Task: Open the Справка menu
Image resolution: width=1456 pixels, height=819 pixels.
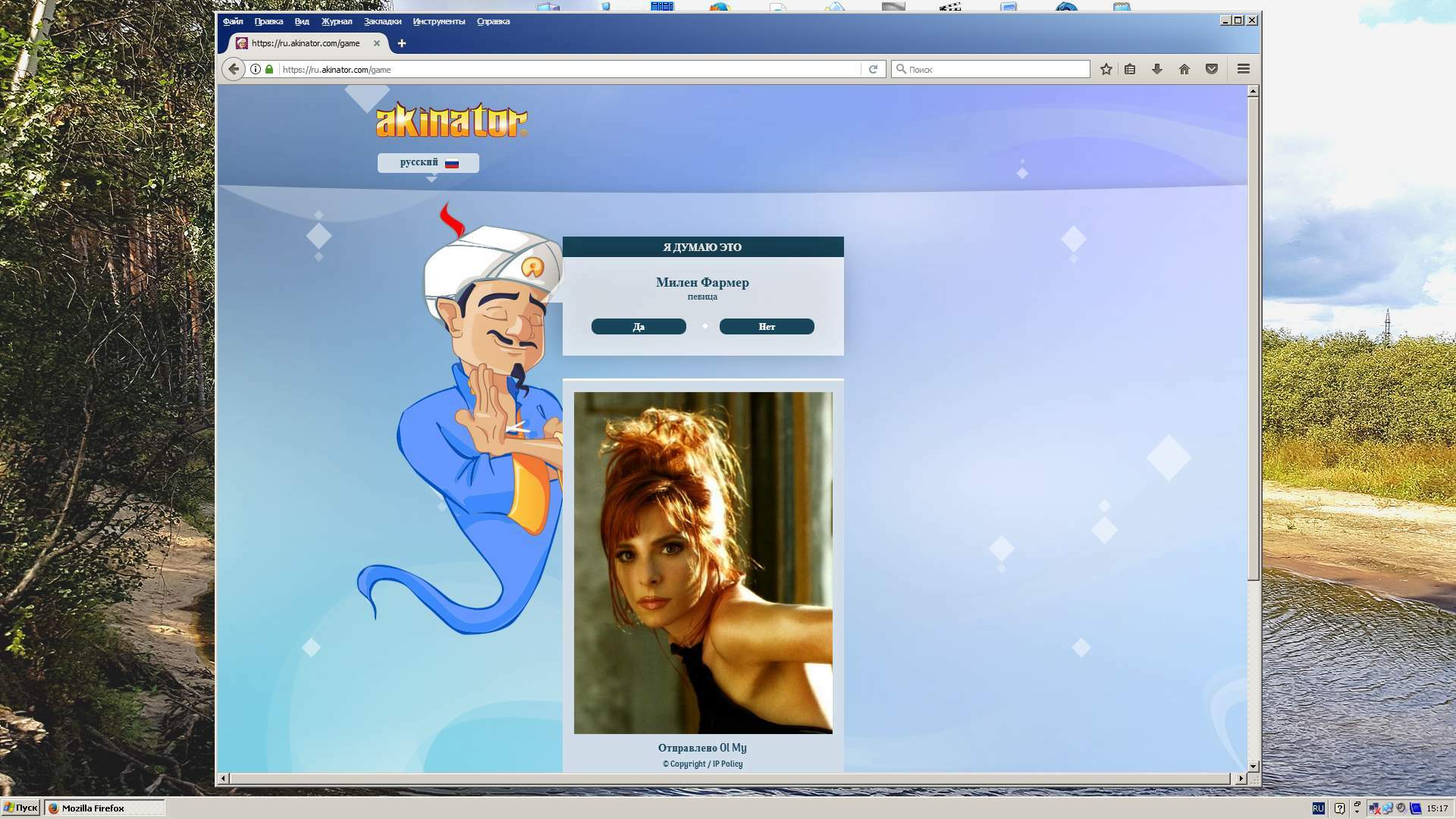Action: [x=493, y=21]
